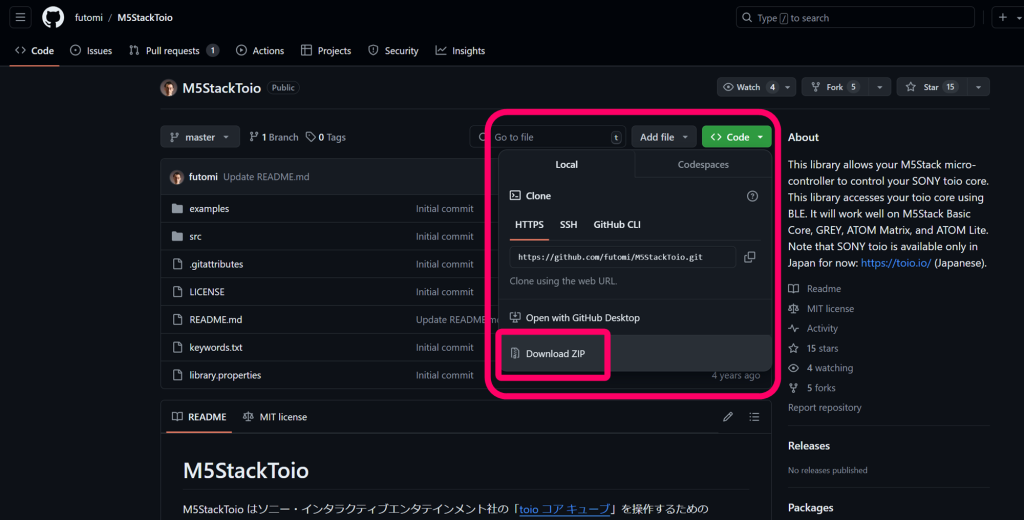Select the HTTPS clone option

point(529,225)
